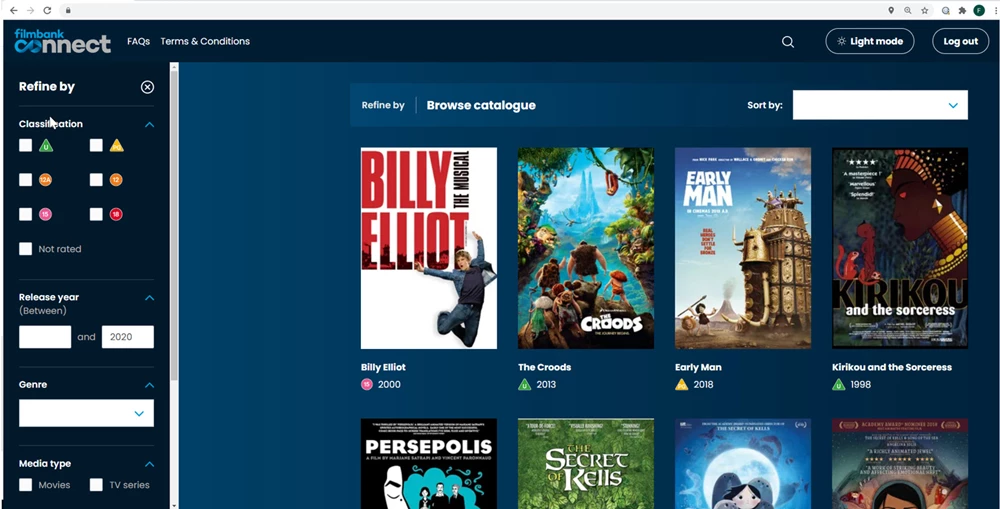This screenshot has height=509, width=1000.
Task: Tick the 12A classification checkbox
Action: coord(26,180)
